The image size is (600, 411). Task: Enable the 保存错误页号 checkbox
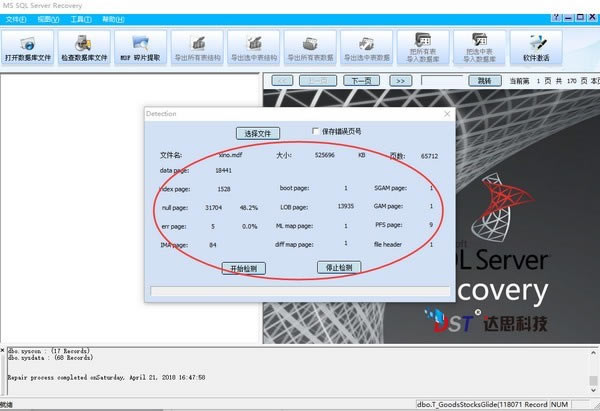click(316, 131)
